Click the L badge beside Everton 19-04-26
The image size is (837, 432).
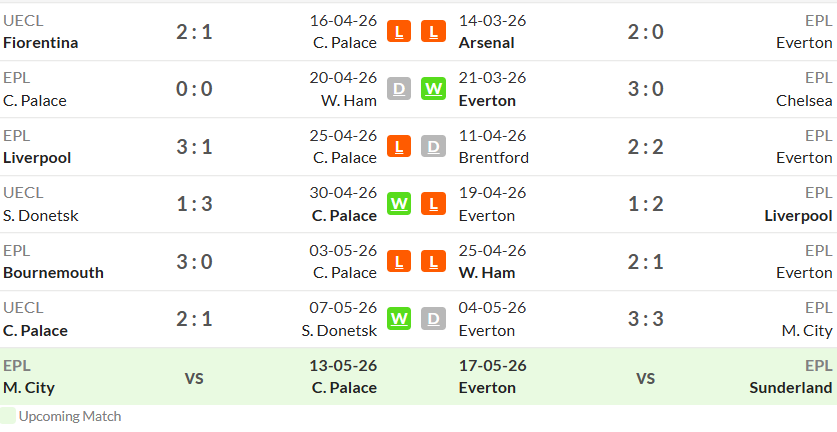433,203
